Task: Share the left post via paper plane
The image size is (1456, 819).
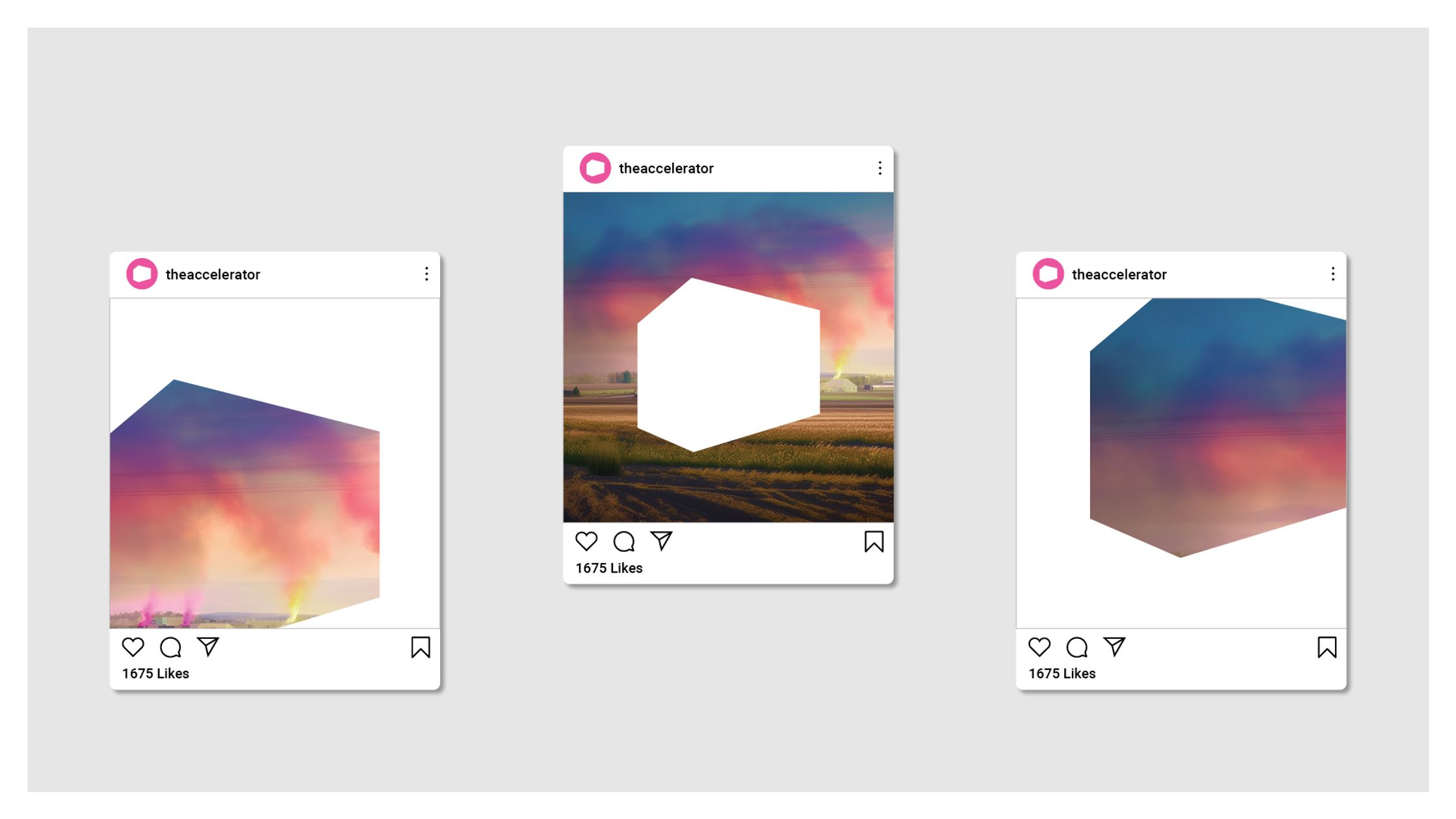Action: point(208,647)
